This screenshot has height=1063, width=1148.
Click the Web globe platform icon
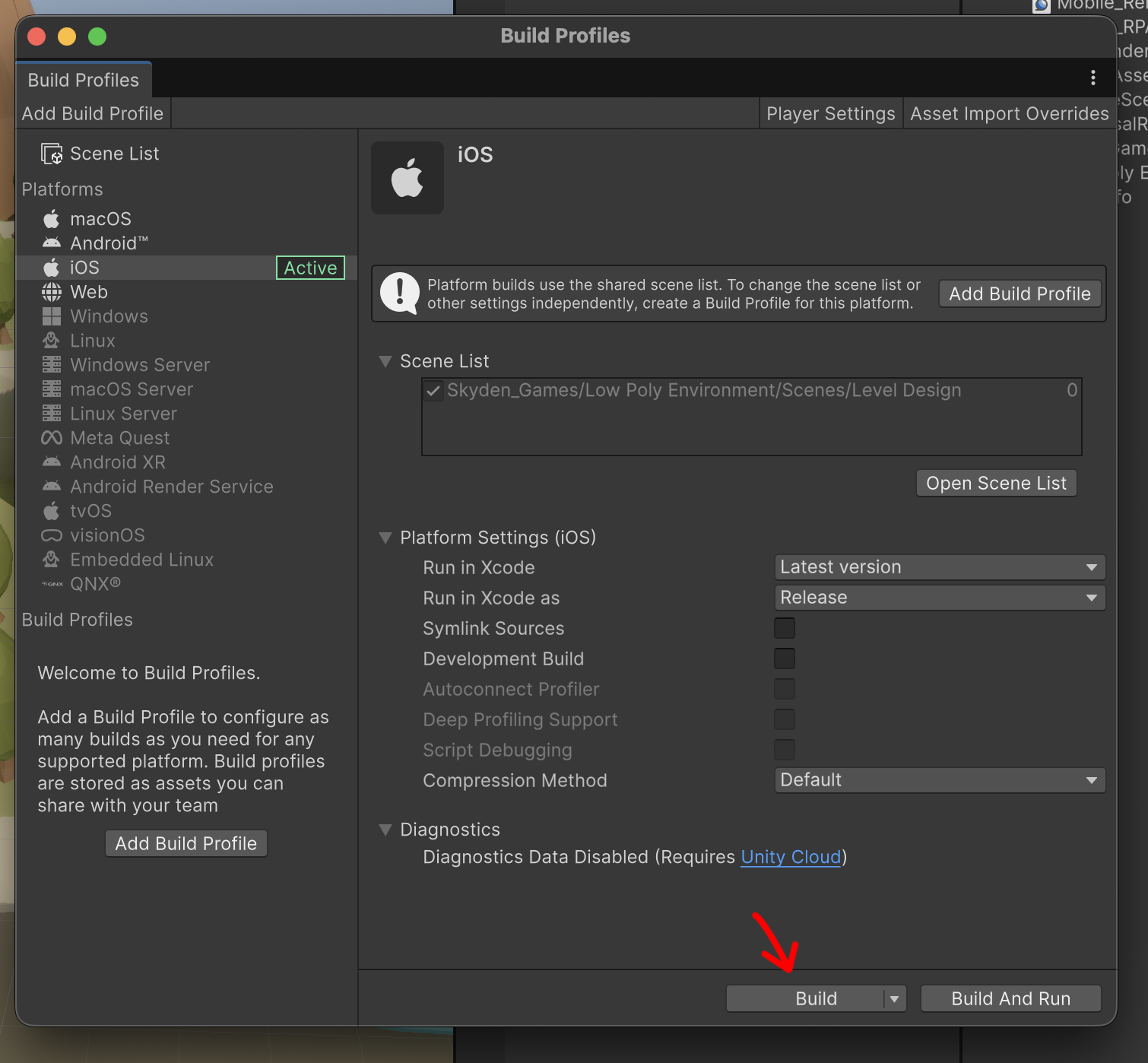point(52,292)
